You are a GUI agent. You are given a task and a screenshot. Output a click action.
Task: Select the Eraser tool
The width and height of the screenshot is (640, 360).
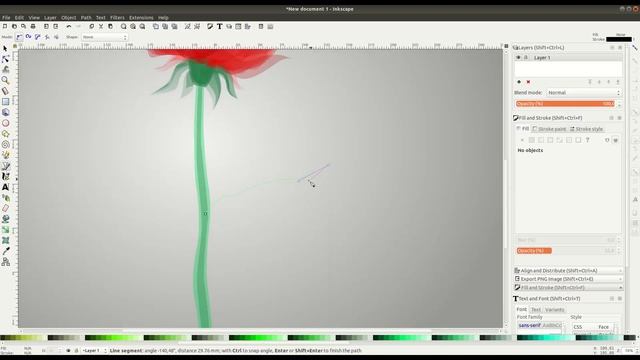pos(5,208)
